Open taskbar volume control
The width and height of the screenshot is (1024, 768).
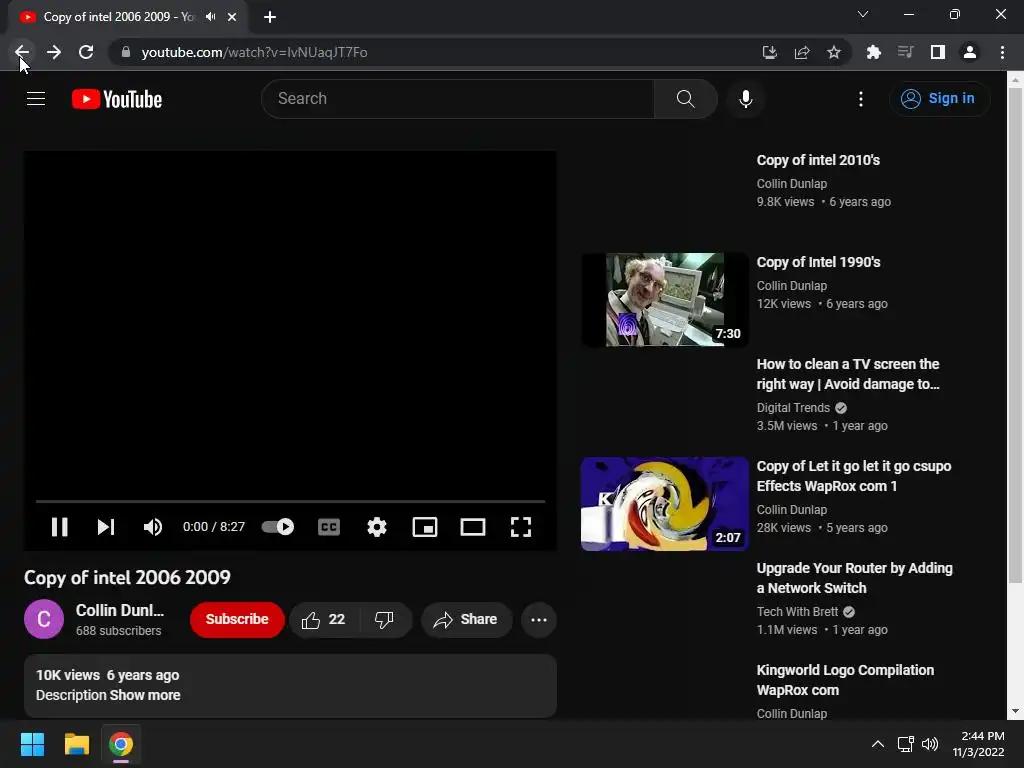930,744
